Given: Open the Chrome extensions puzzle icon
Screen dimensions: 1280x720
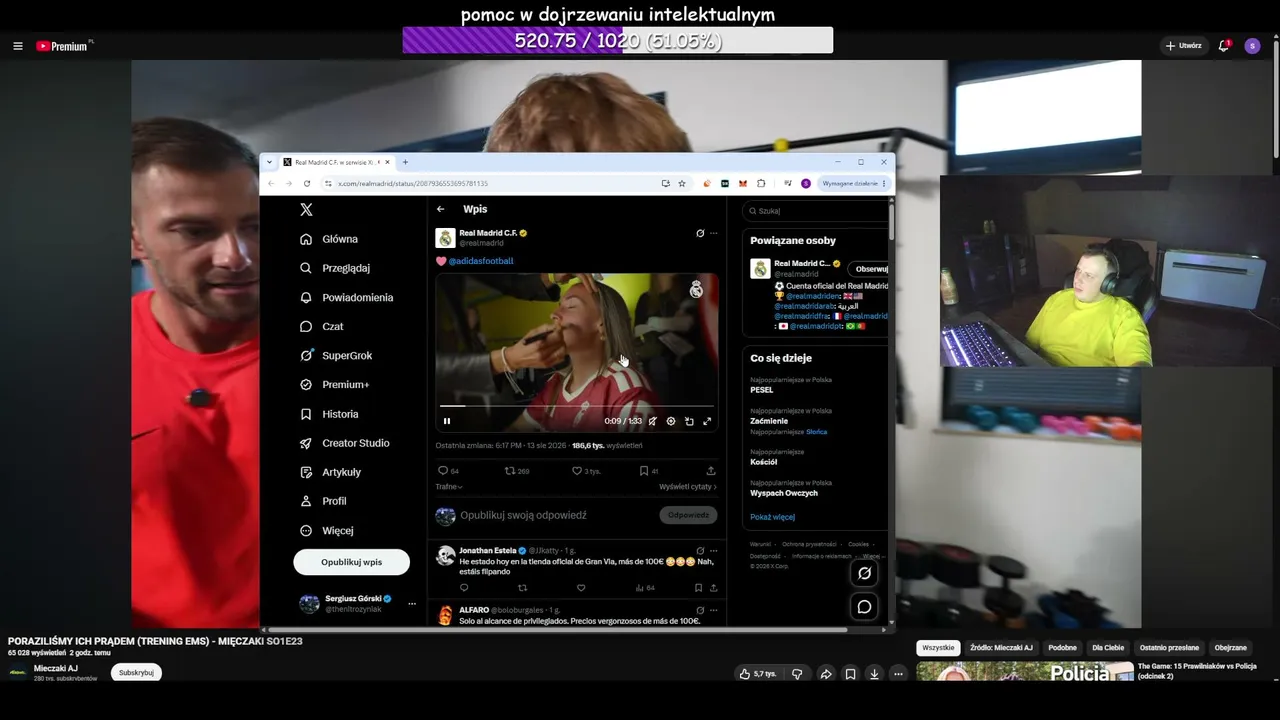Looking at the screenshot, I should click(761, 184).
